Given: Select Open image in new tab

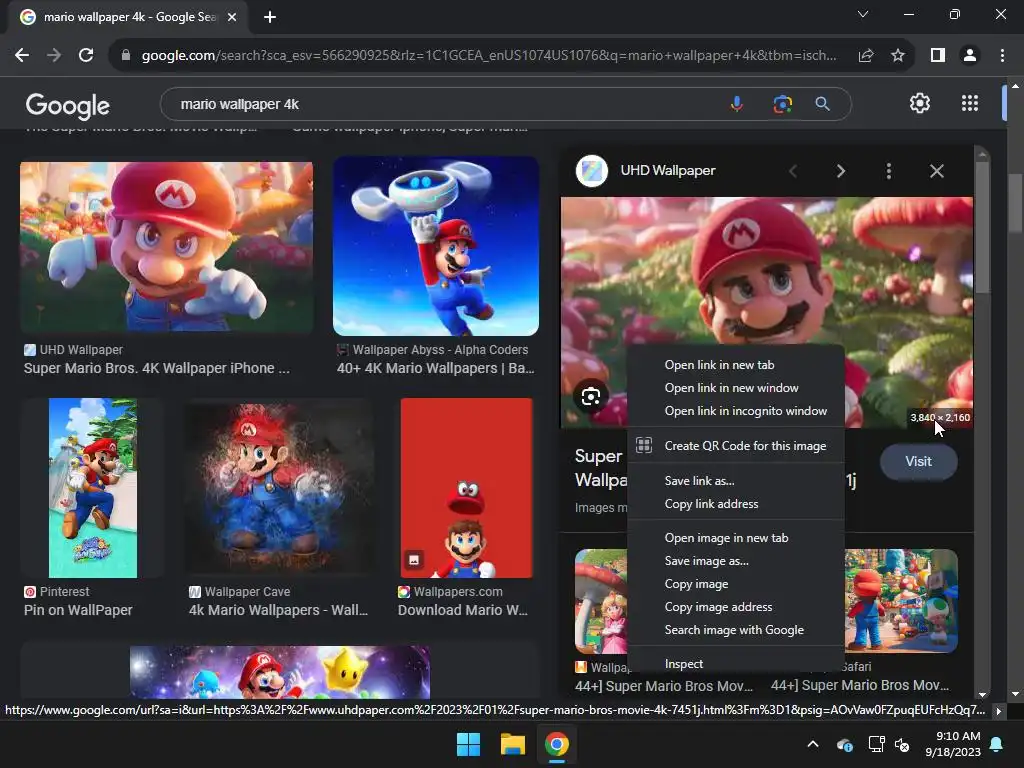Looking at the screenshot, I should tap(726, 537).
